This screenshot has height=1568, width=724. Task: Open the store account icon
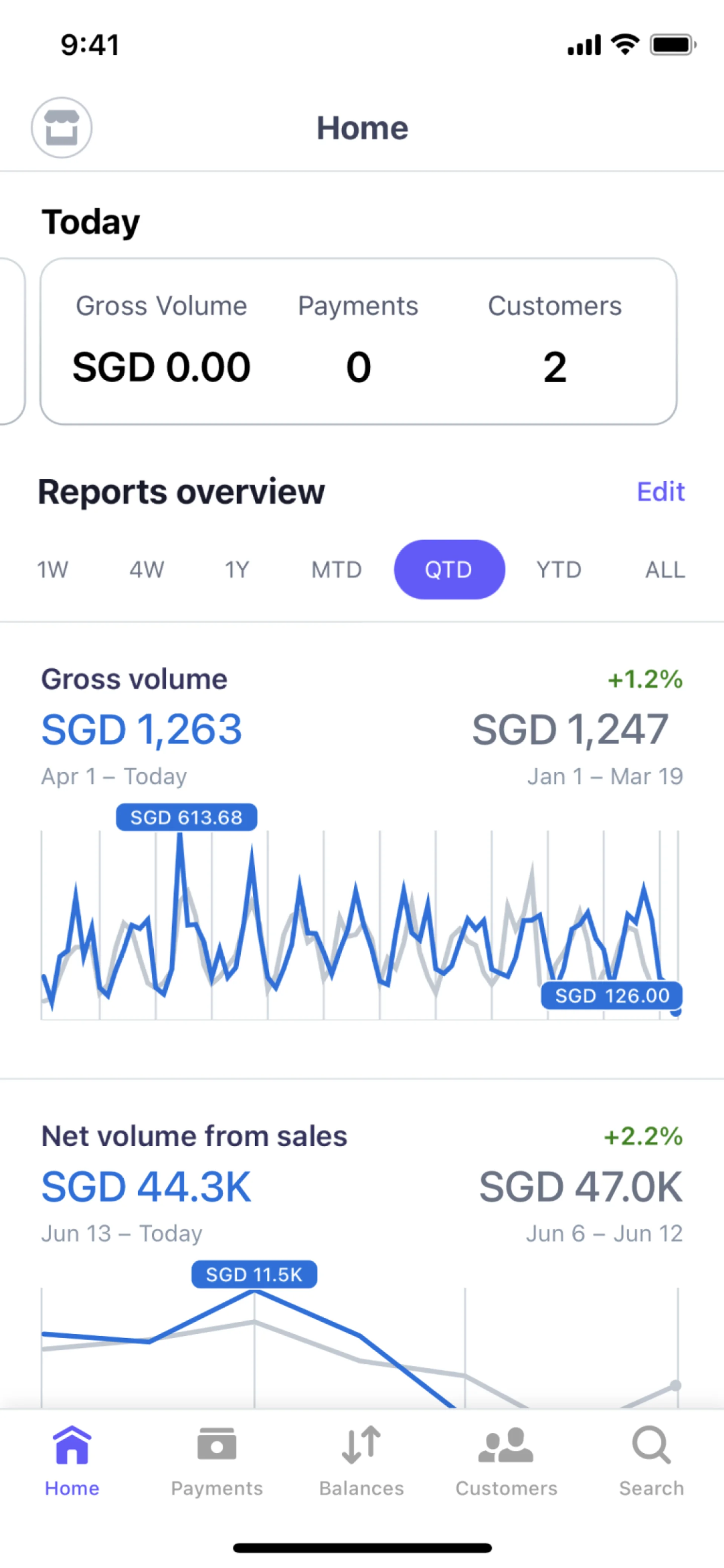point(61,128)
